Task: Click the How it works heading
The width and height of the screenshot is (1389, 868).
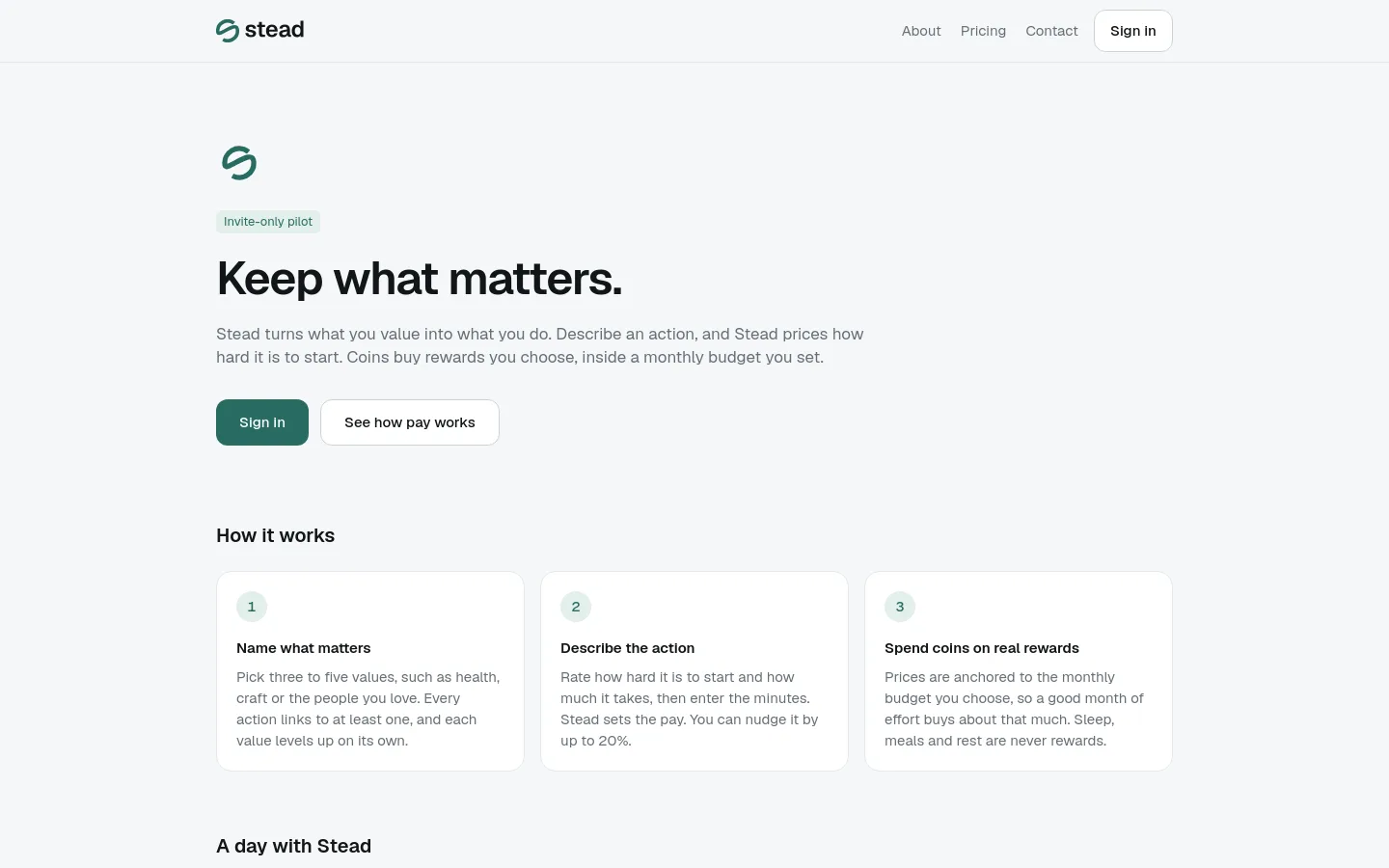Action: (x=276, y=536)
